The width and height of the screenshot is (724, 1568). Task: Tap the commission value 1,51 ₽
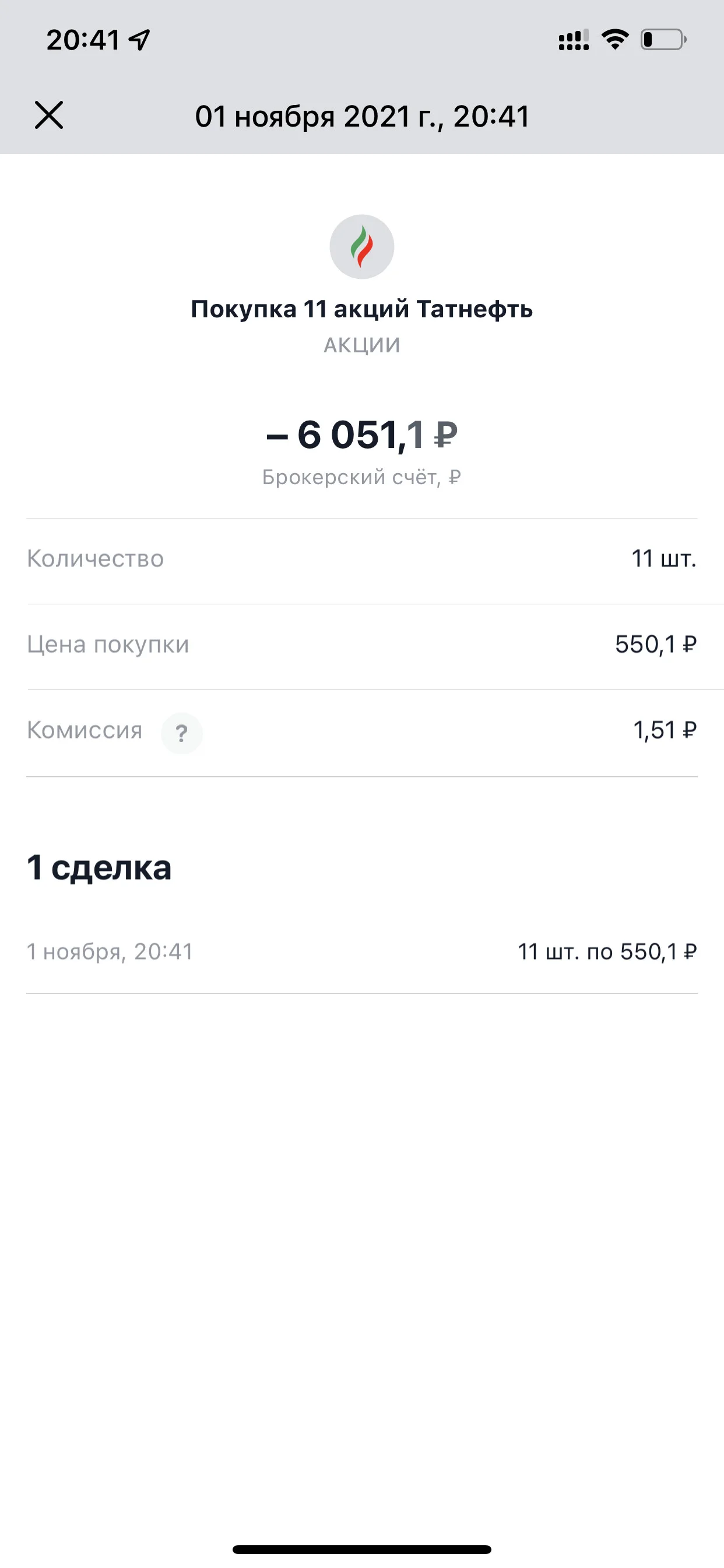[x=665, y=730]
